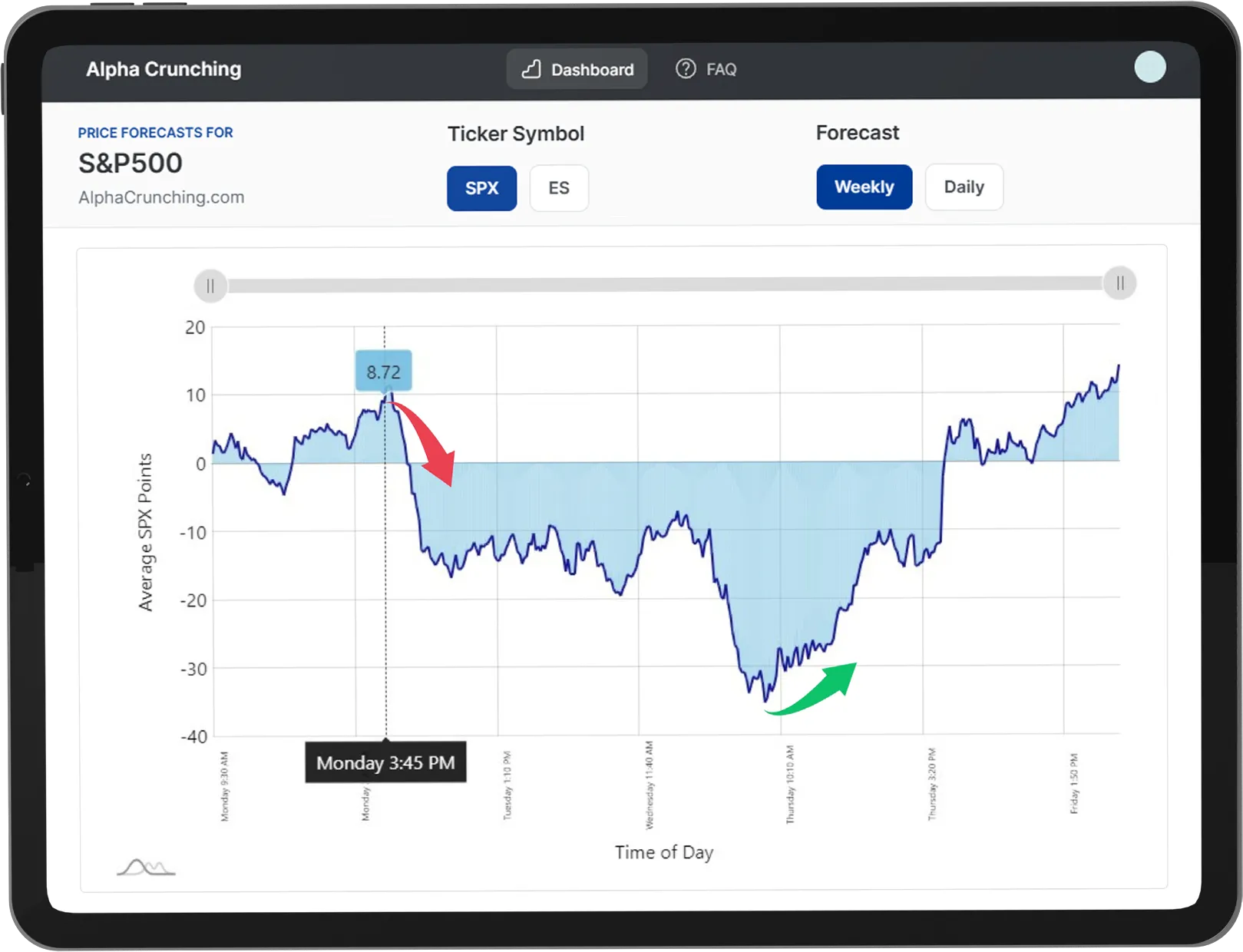Enable the Daily forecast view
Image resolution: width=1243 pixels, height=952 pixels.
964,187
